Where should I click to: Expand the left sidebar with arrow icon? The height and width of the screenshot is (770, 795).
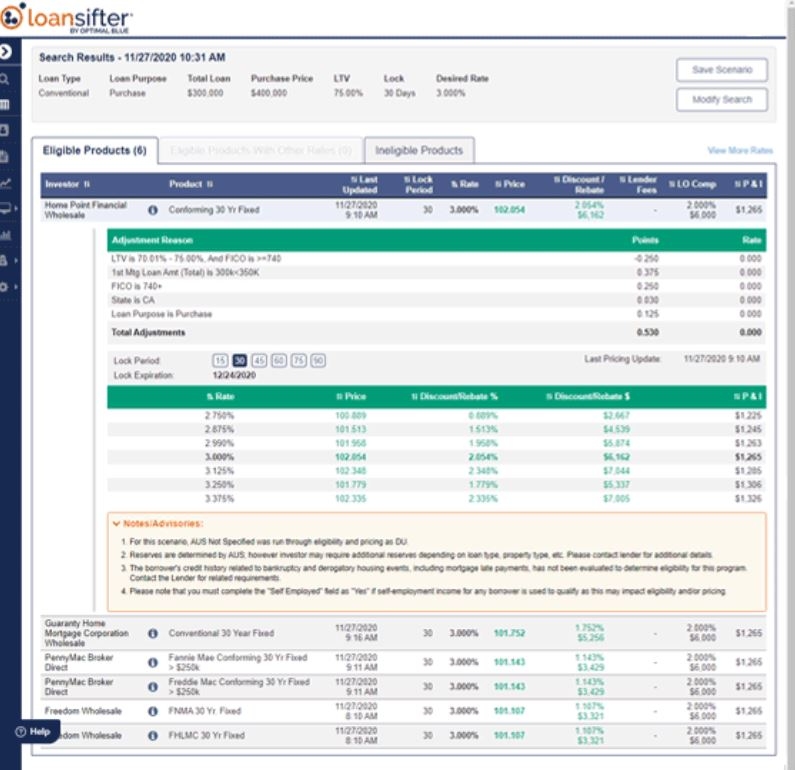(6, 51)
